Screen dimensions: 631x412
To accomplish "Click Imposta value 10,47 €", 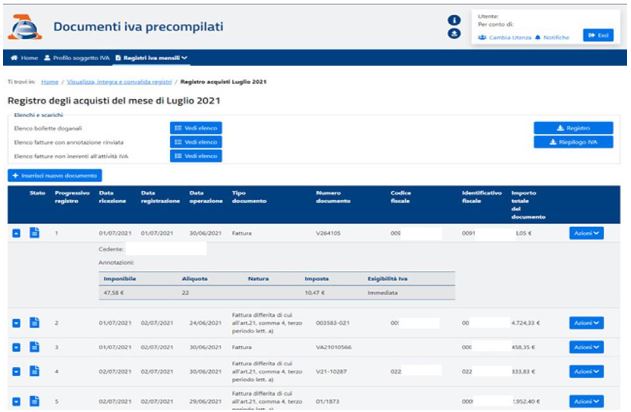I will [x=314, y=293].
